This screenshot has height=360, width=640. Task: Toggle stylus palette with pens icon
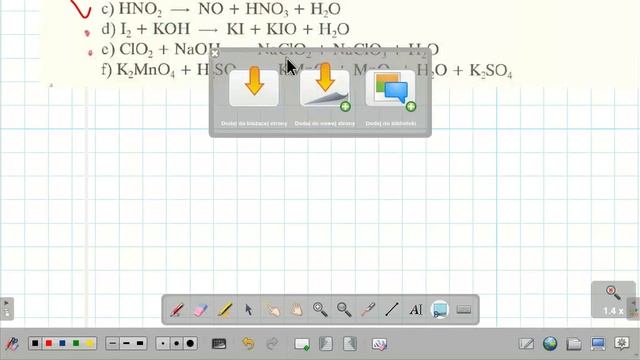(x=12, y=344)
